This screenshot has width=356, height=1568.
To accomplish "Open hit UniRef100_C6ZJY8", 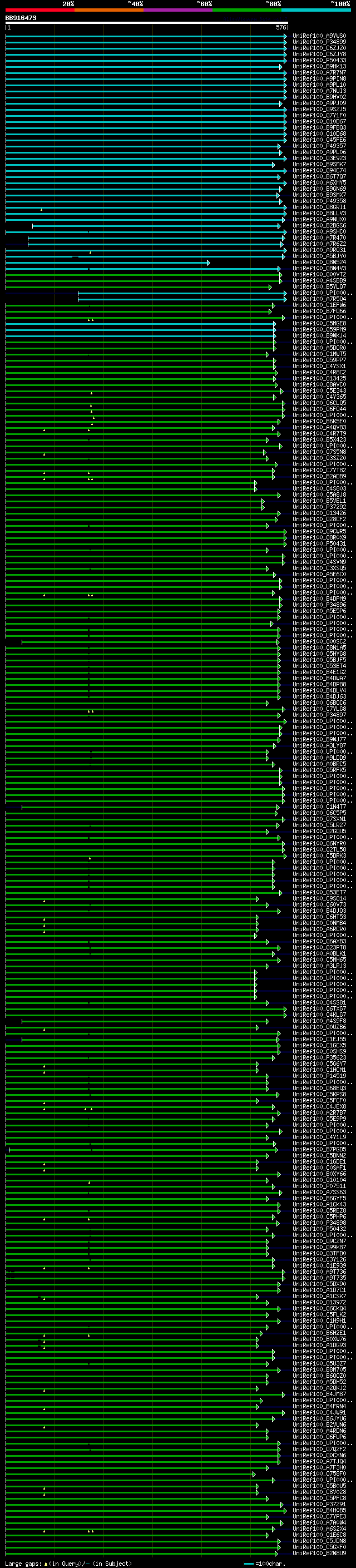I will click(x=319, y=54).
